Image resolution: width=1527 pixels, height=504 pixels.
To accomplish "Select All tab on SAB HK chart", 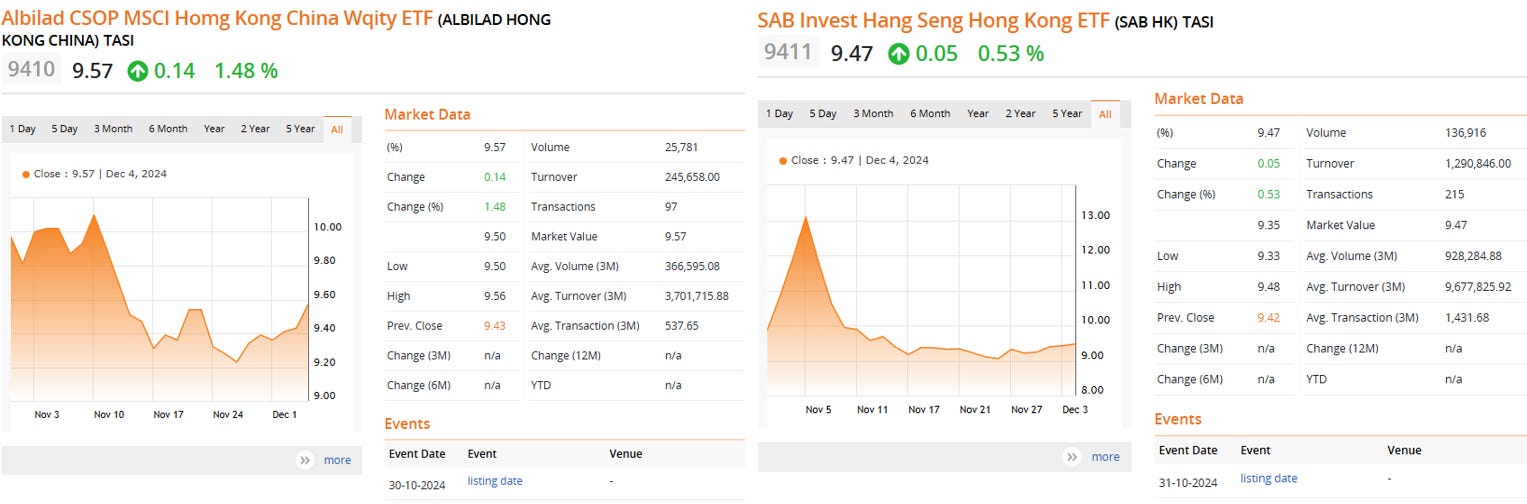I will tap(1105, 114).
